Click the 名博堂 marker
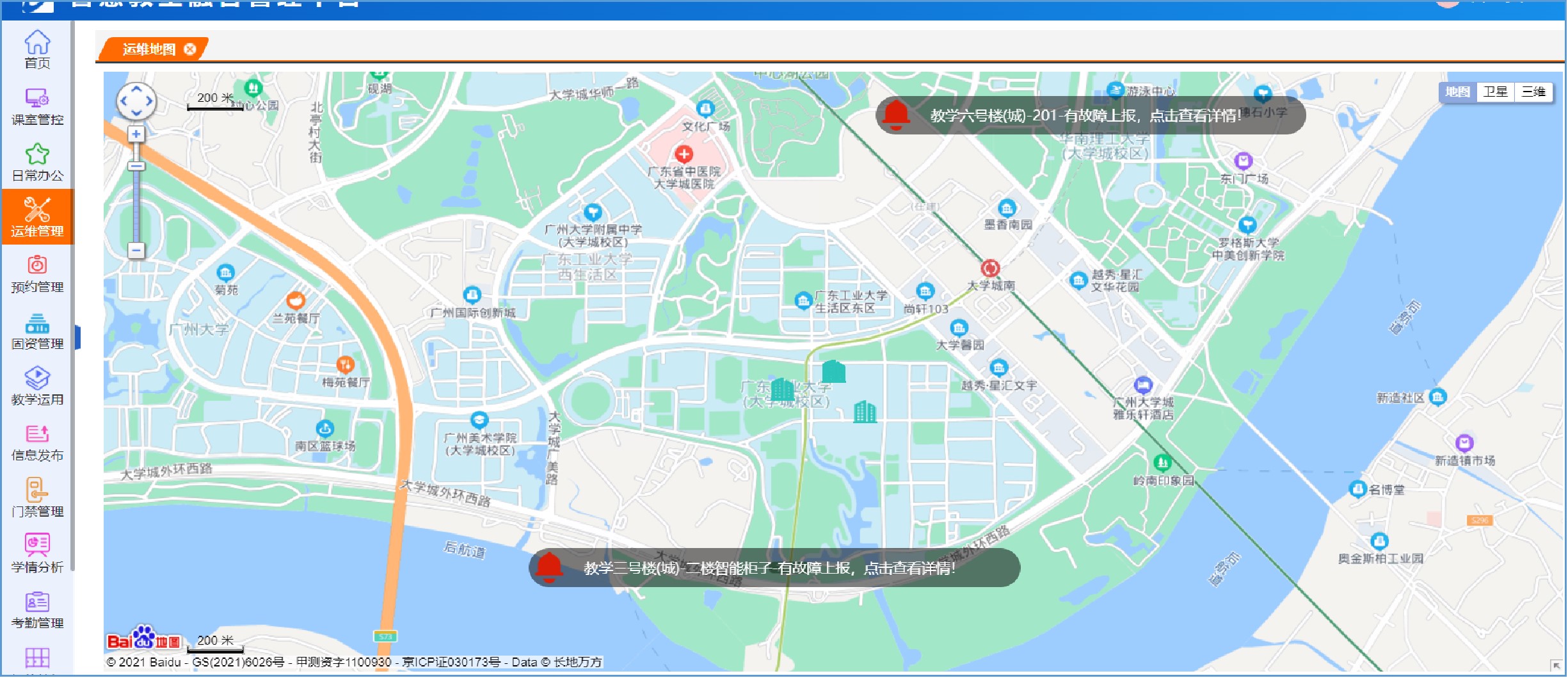The width and height of the screenshot is (1568, 678). point(1357,489)
